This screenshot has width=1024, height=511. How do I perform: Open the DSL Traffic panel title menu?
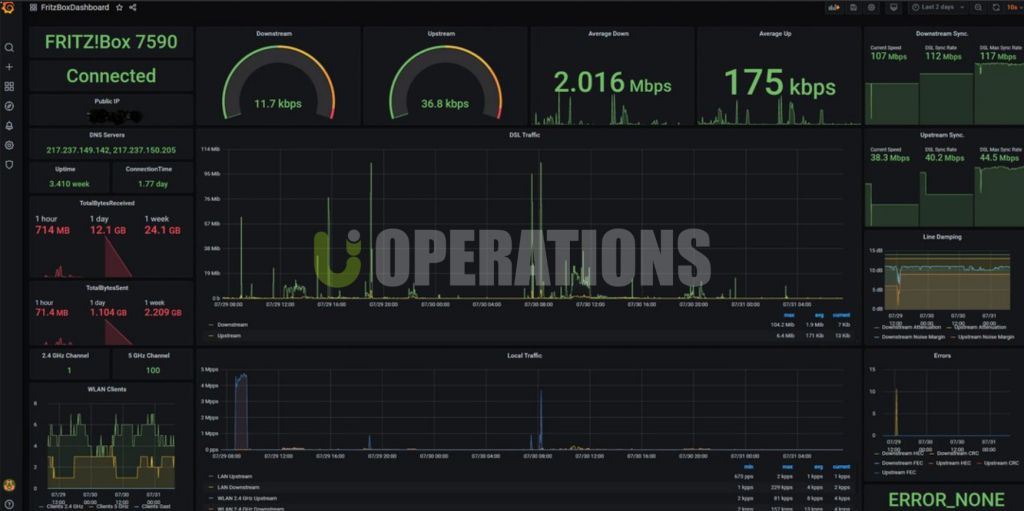(524, 135)
